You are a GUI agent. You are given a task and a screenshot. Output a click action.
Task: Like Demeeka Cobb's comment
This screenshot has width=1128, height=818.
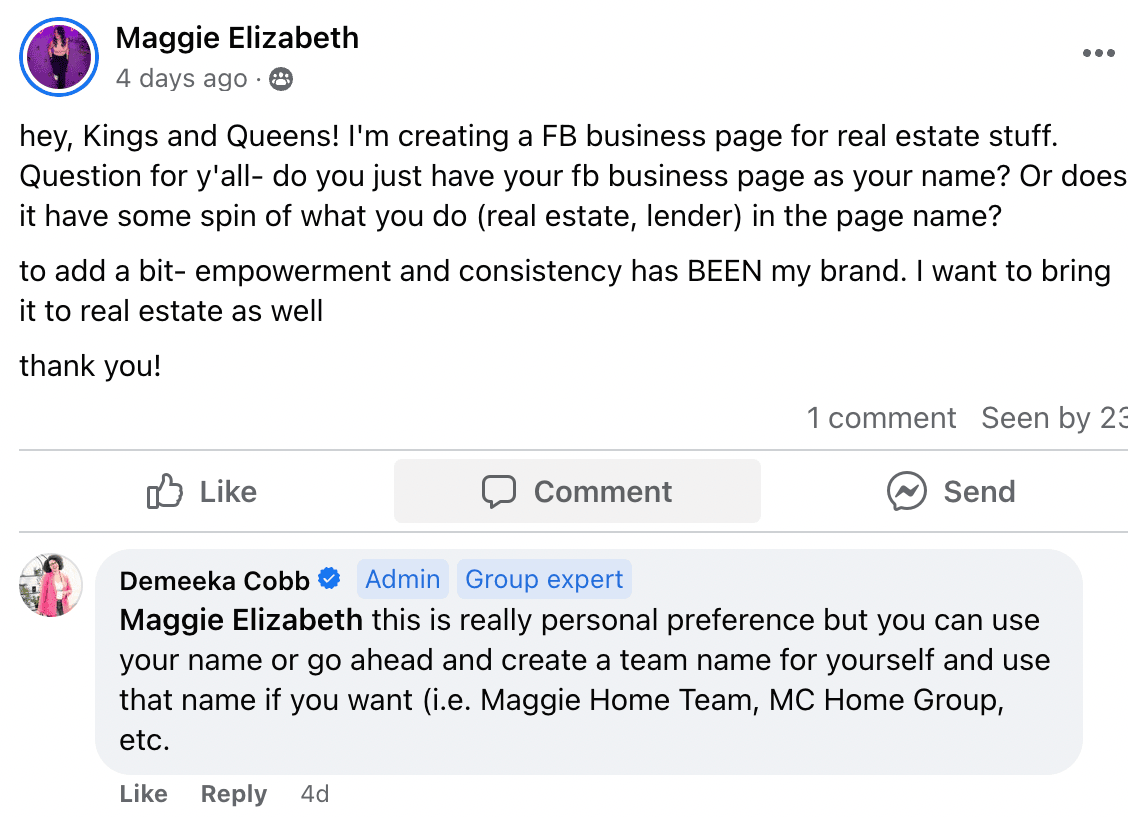click(x=143, y=794)
